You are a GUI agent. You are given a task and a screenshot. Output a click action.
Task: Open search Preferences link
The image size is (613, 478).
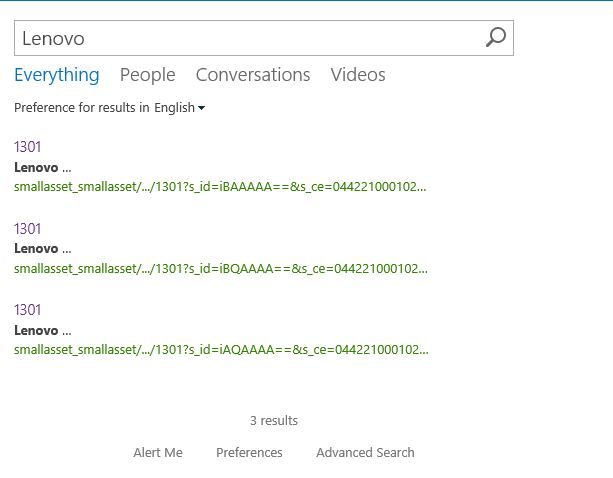coord(249,453)
